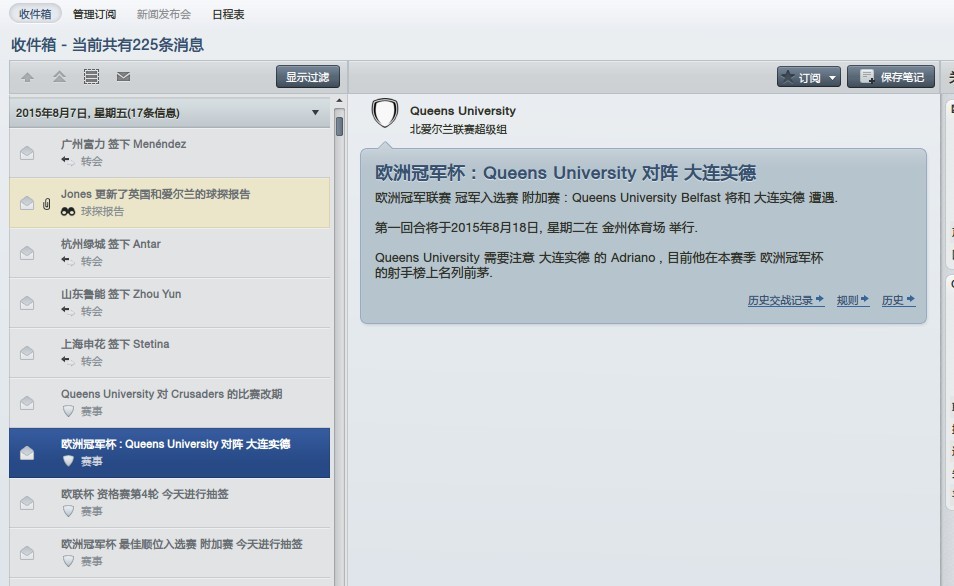
Task: Click shield icon under 欧洲冠军杯 最佳顺位入选赛 message
Action: tap(68, 561)
